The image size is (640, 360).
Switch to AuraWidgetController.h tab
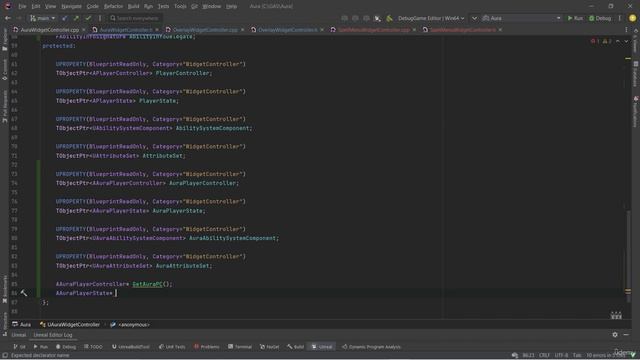[122, 30]
